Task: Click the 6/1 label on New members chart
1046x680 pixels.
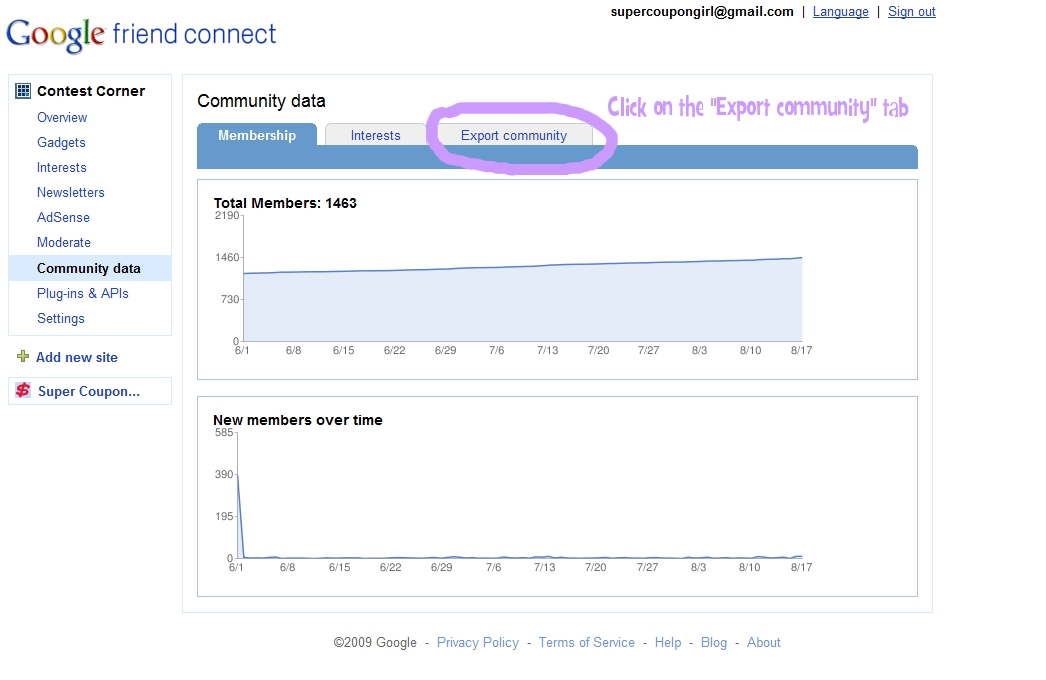Action: point(236,567)
